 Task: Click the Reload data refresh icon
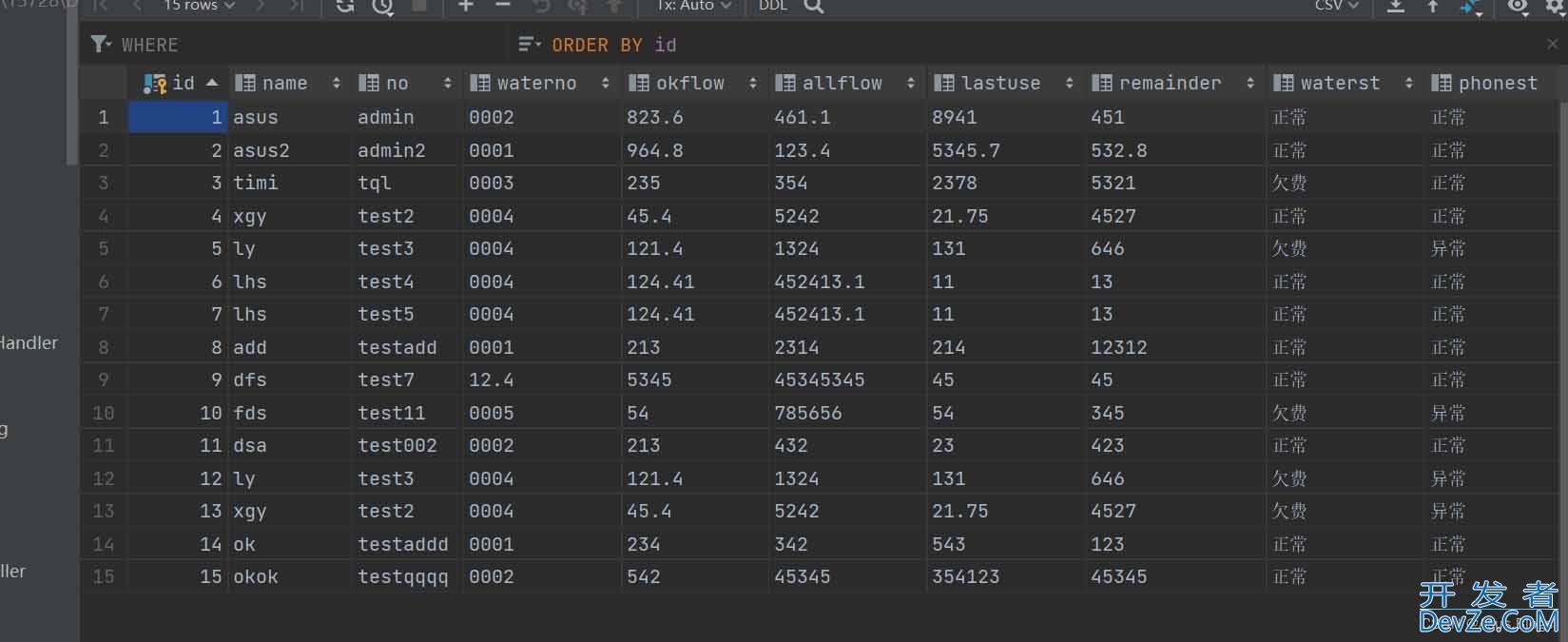345,7
